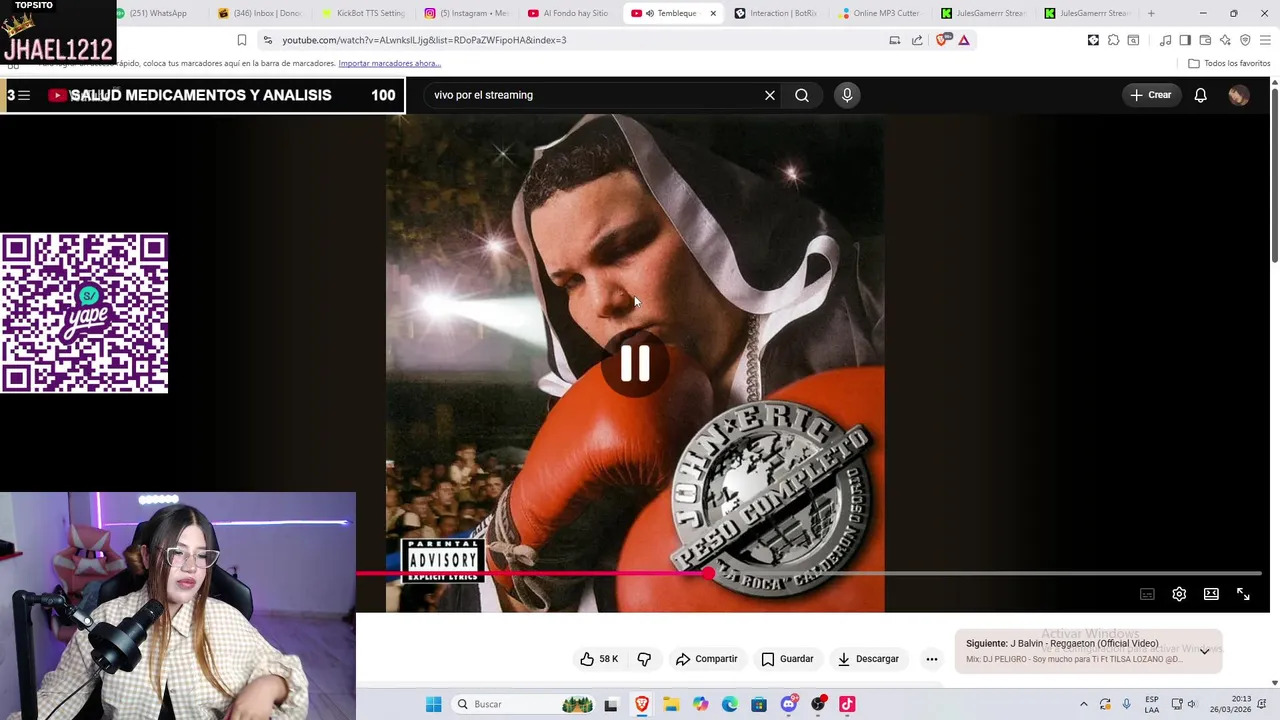Image resolution: width=1280 pixels, height=720 pixels.
Task: Dislike the video with thumbs down
Action: [644, 659]
